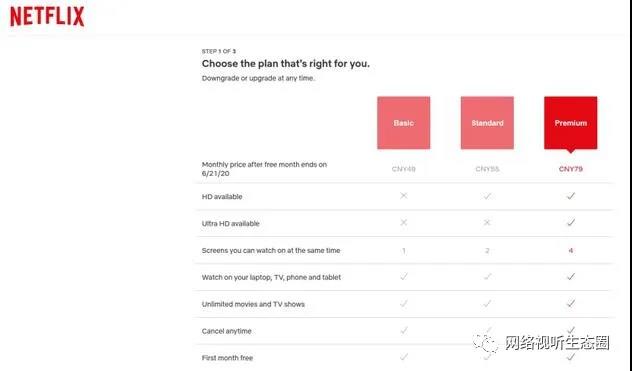632x371 pixels.
Task: Click the Standard checkmark for Unlimited movies row
Action: pos(487,303)
